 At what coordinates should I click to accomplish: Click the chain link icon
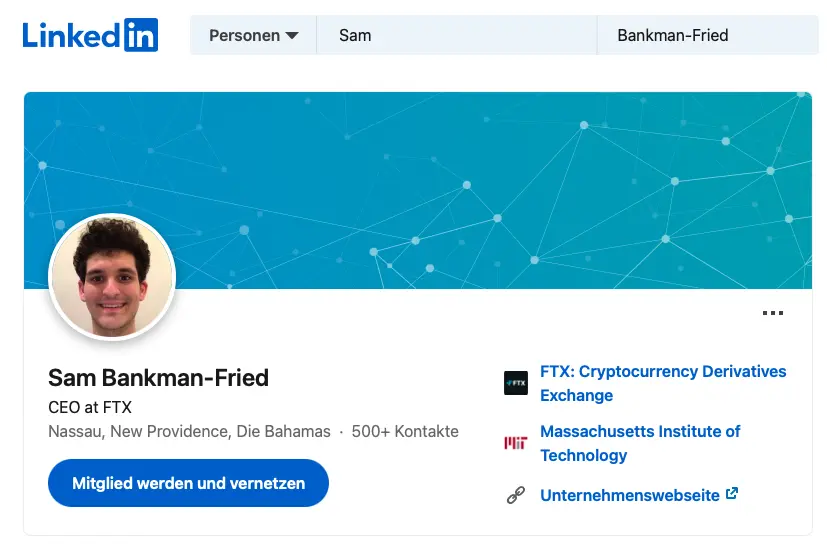click(x=515, y=495)
